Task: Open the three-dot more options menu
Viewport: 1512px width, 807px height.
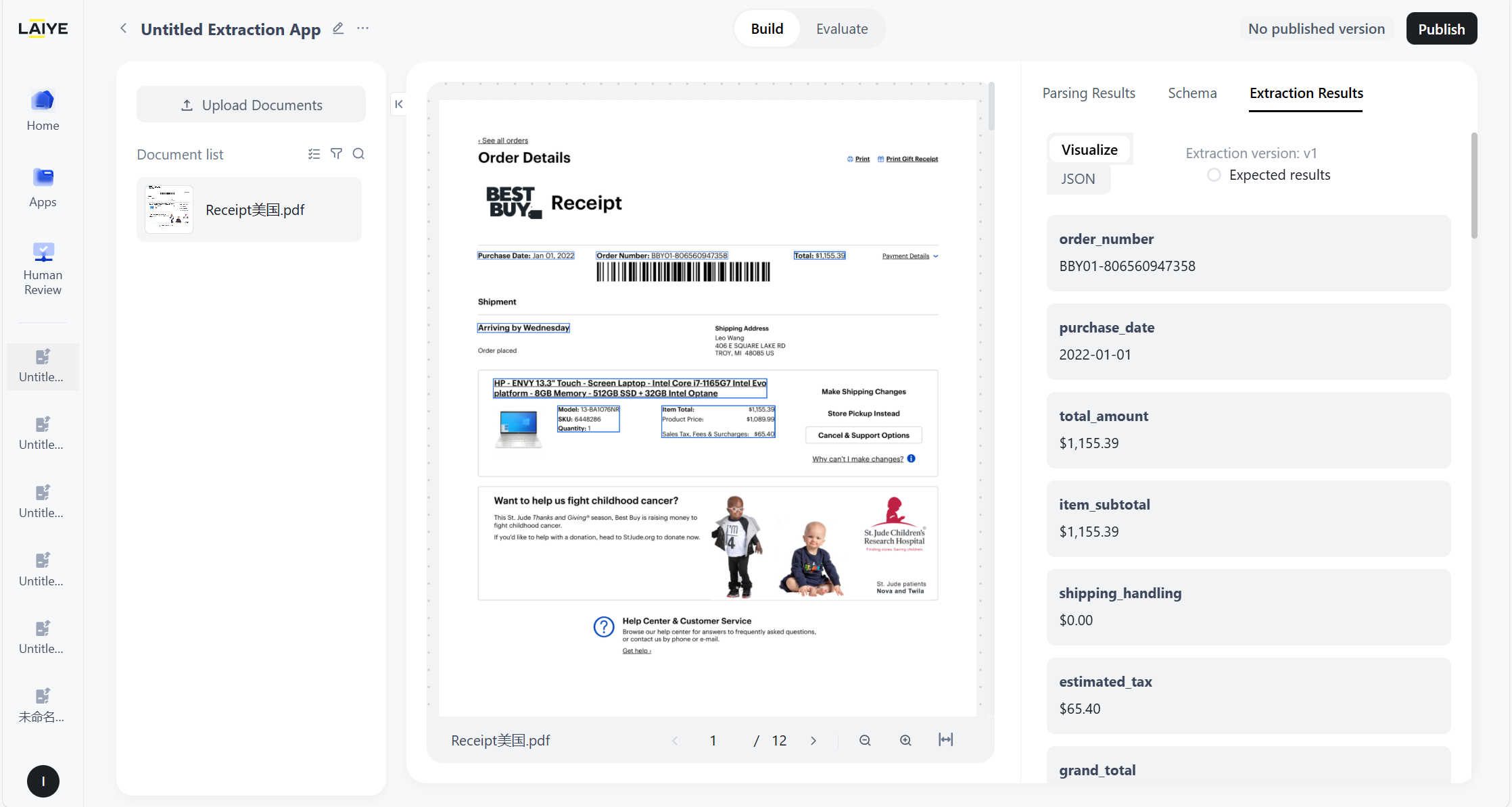Action: pos(363,28)
